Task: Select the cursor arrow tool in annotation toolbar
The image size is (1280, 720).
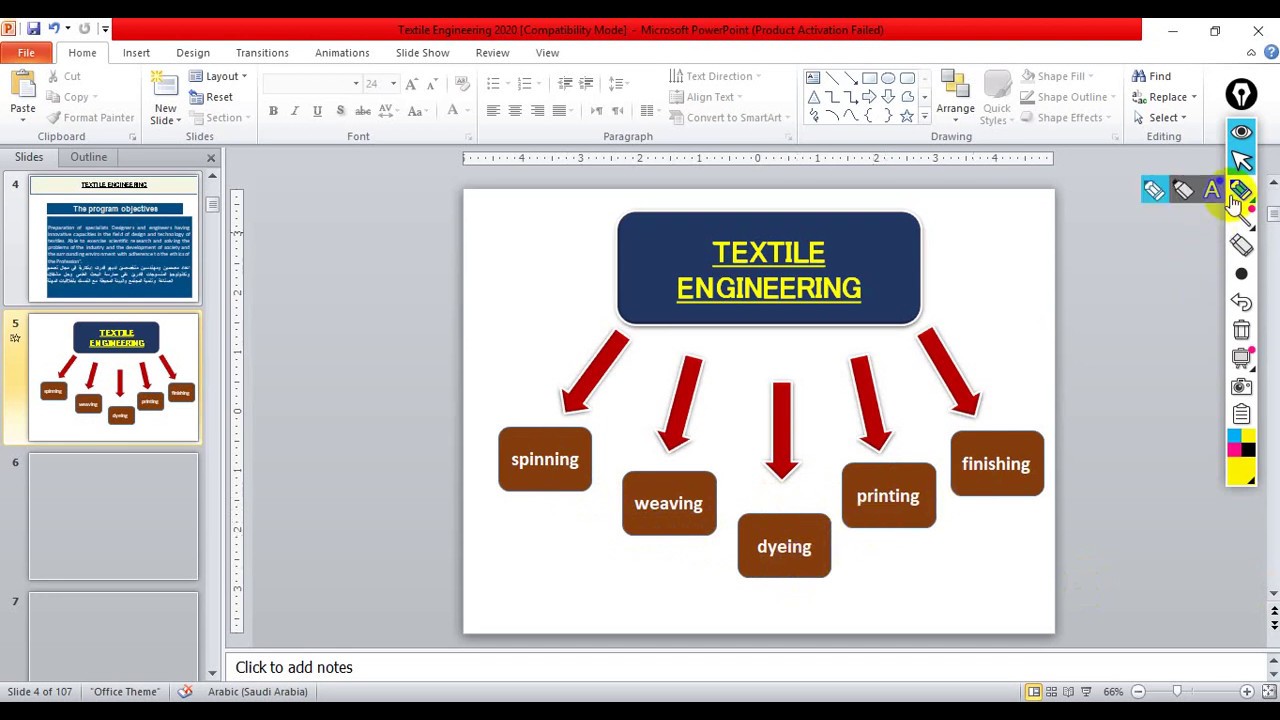Action: pos(1241,160)
